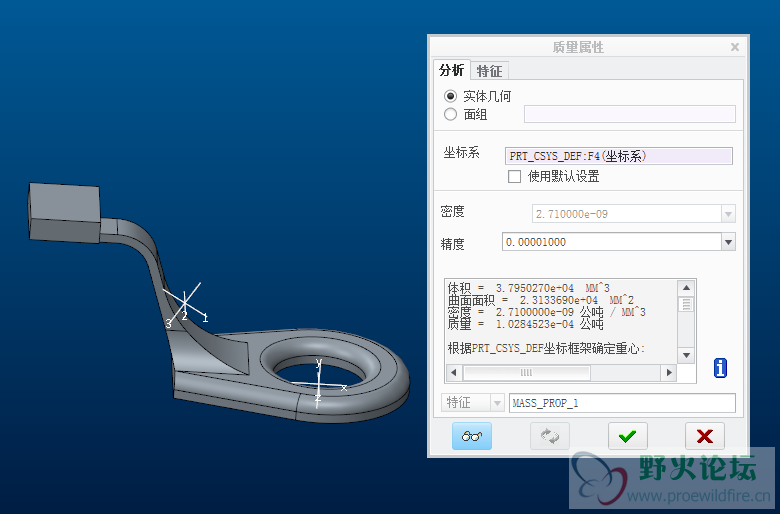Click the results scroll down arrow

tap(686, 355)
